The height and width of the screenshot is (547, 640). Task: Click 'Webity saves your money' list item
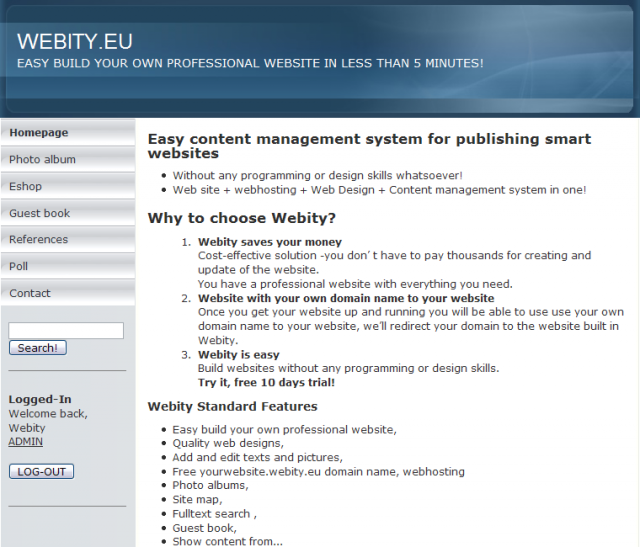tap(270, 242)
